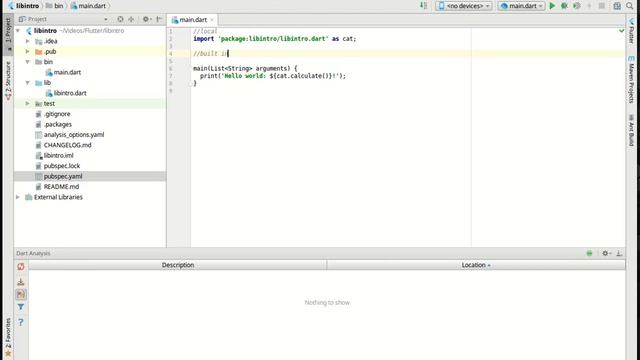Hide Dart Analysis panel with down-arrow icon
The height and width of the screenshot is (360, 640).
click(x=619, y=253)
